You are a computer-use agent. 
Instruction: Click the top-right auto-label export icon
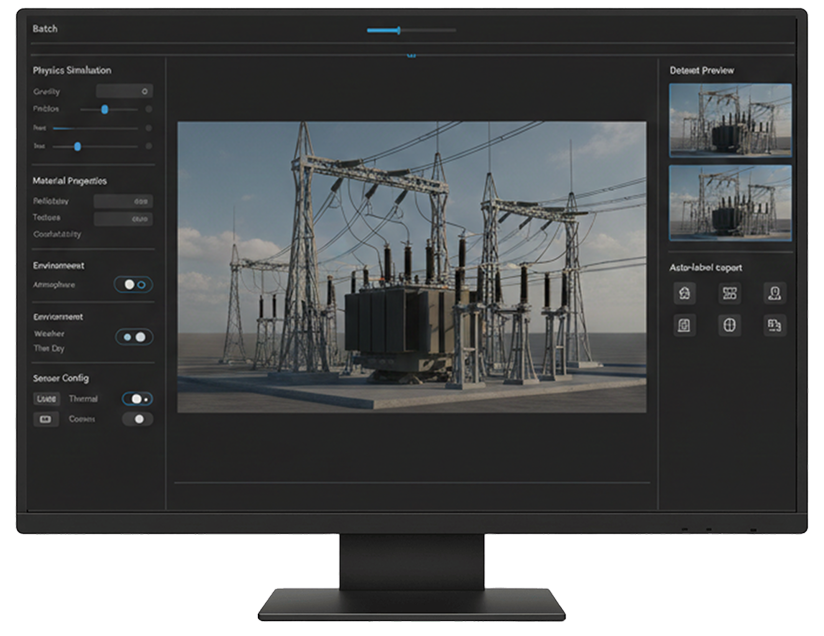[774, 293]
